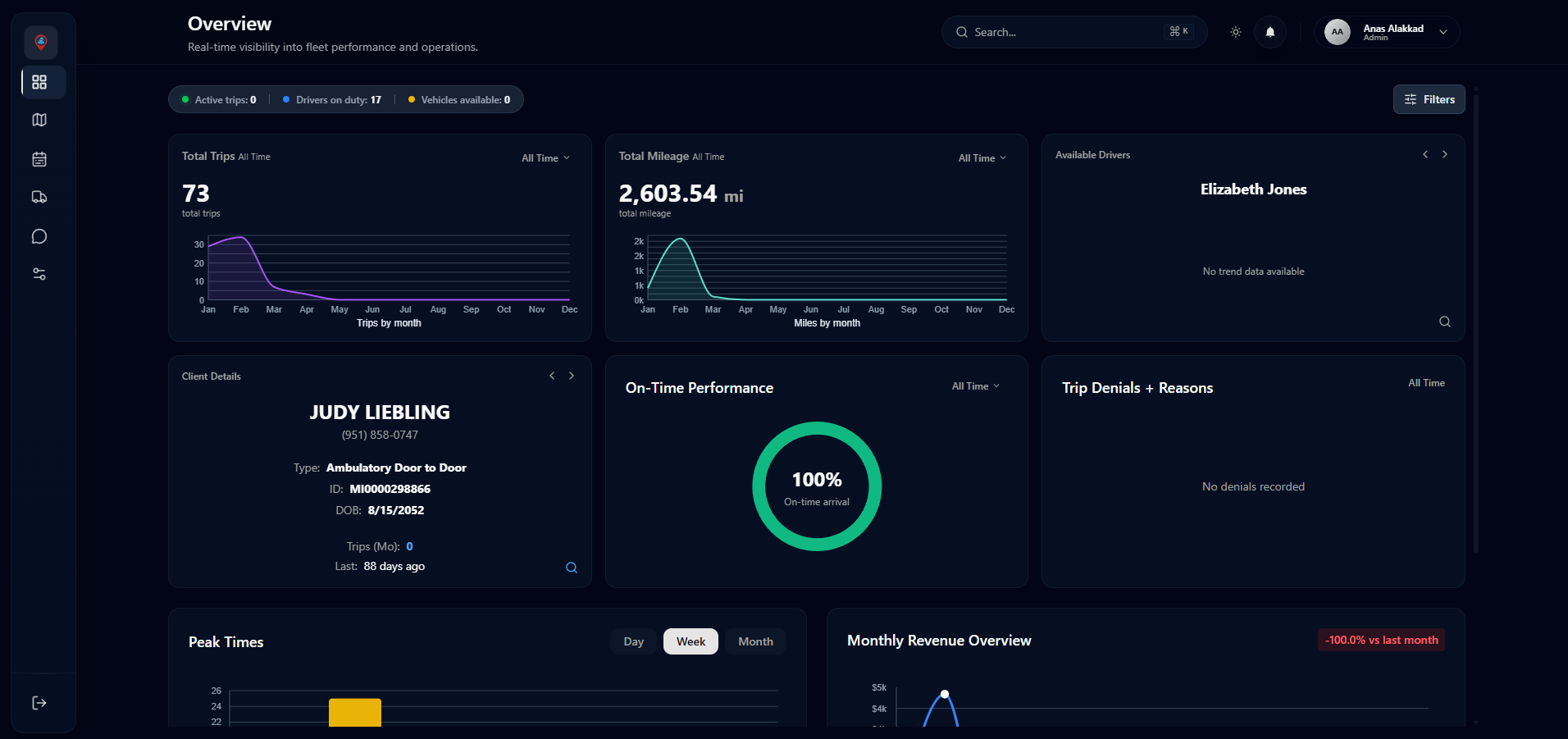1568x739 pixels.
Task: Click inside the Search field
Action: pos(1066,32)
